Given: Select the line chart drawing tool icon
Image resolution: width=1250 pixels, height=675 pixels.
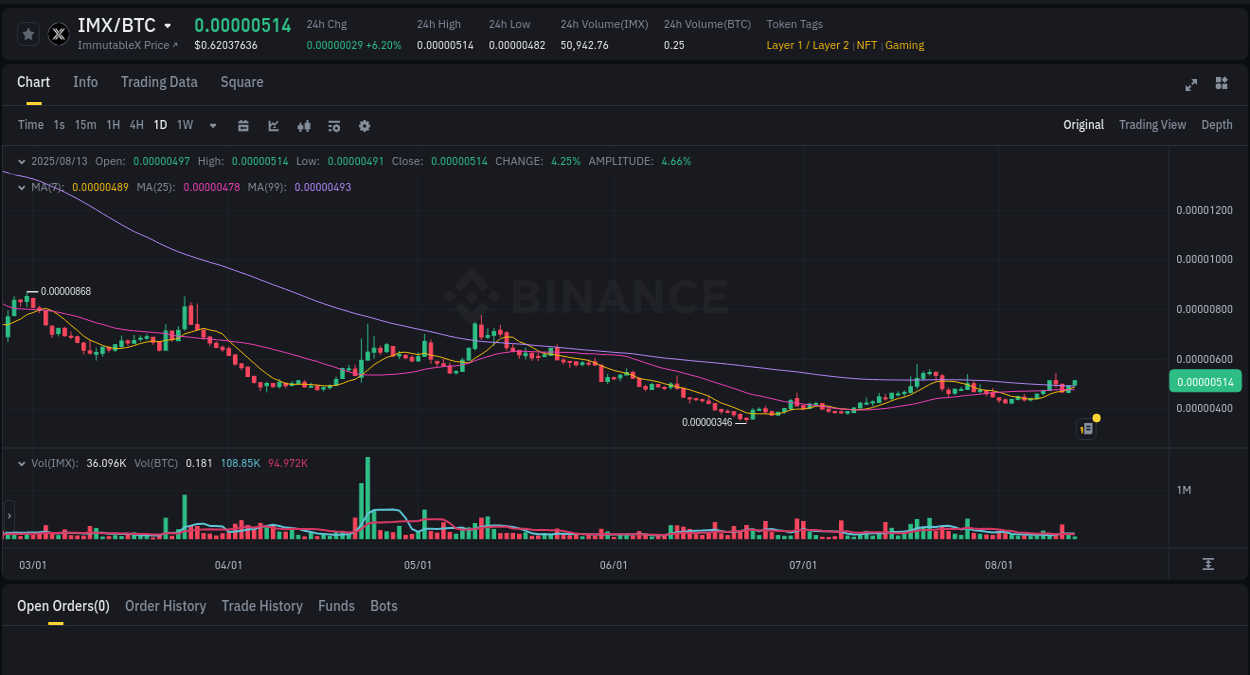Looking at the screenshot, I should (x=272, y=125).
